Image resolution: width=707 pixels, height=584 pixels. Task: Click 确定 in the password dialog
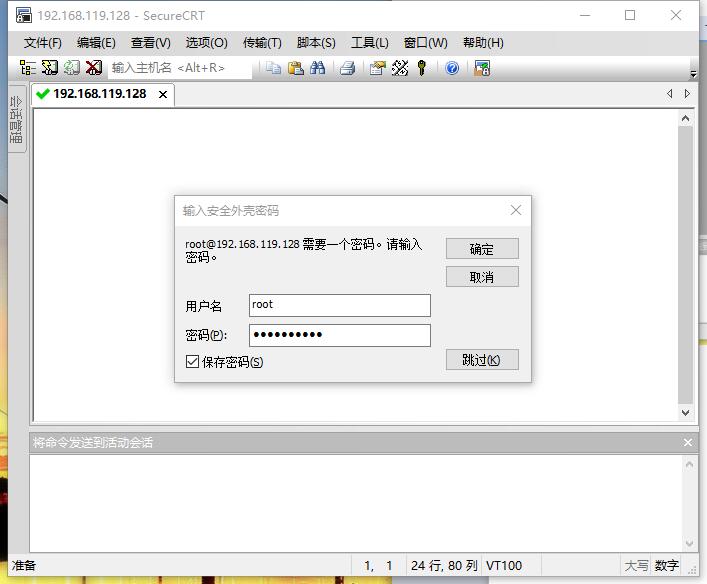pyautogui.click(x=482, y=249)
